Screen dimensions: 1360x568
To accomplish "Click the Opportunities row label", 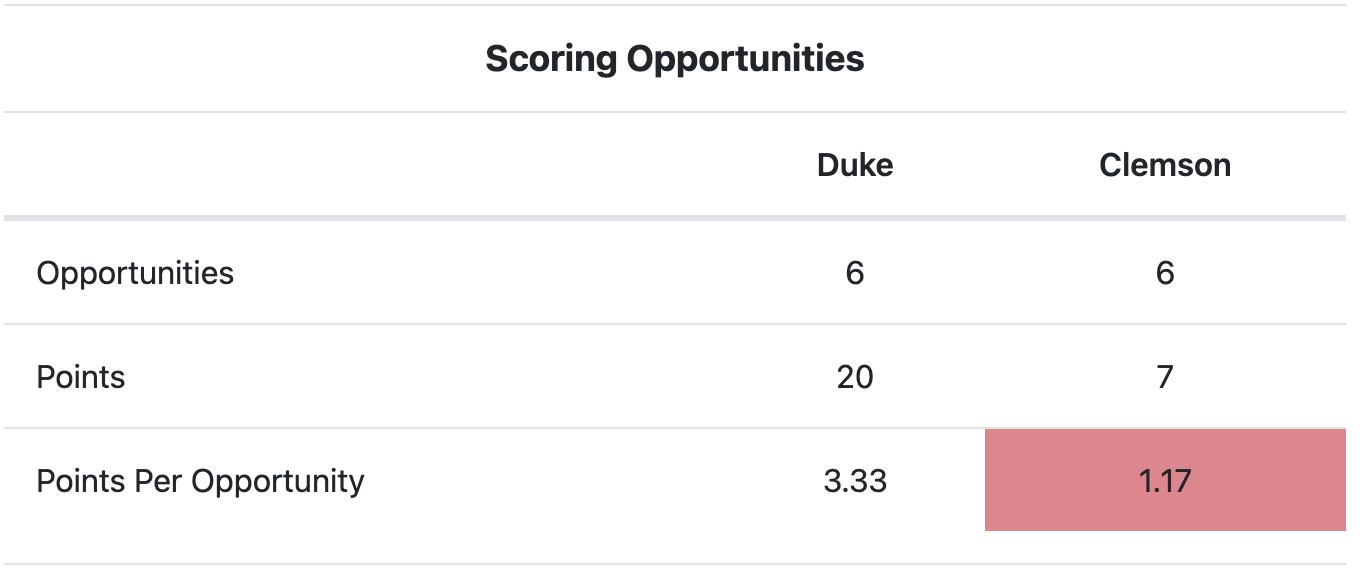I will 135,274.
